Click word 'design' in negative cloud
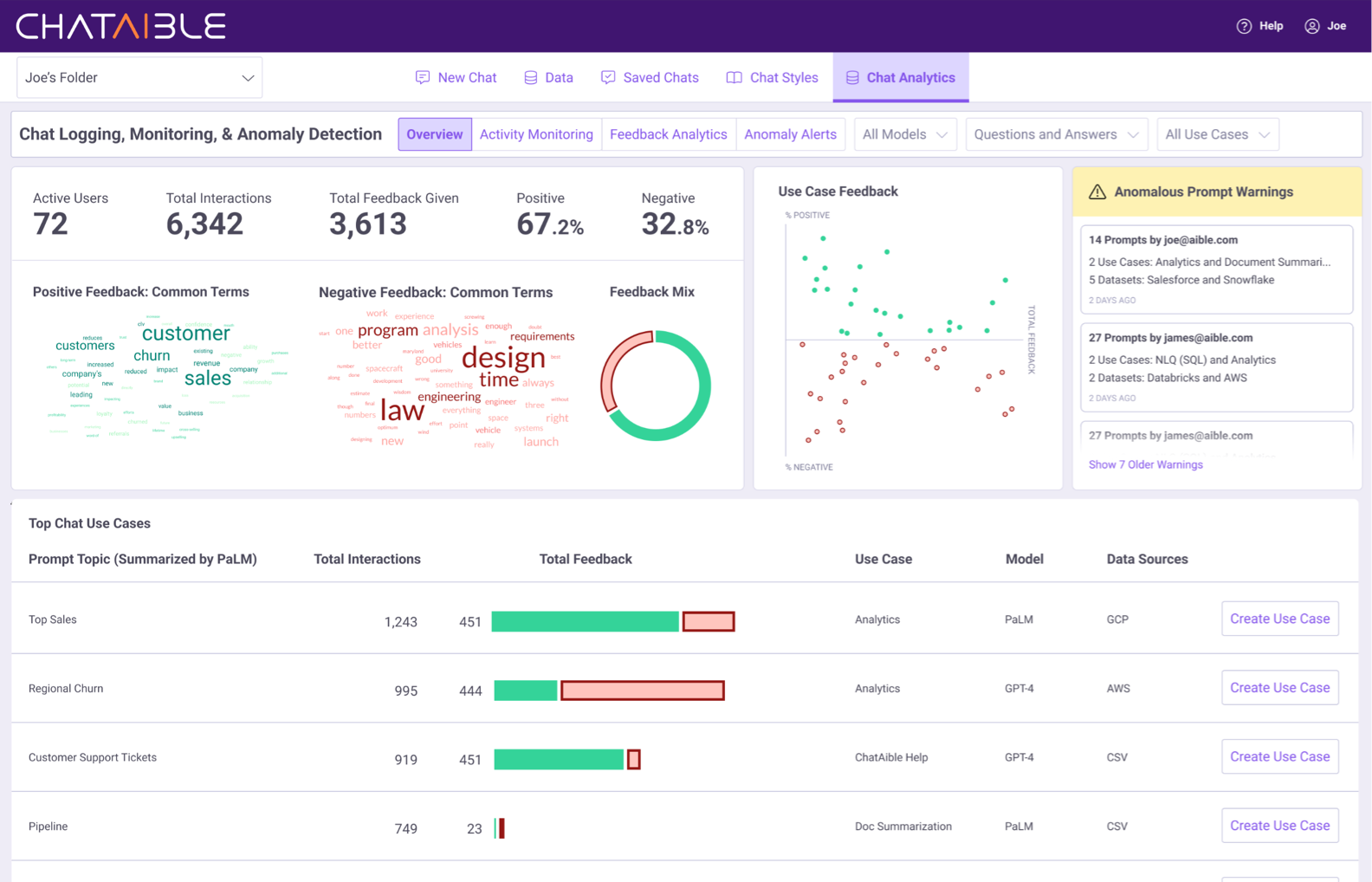The height and width of the screenshot is (882, 1372). tap(503, 358)
